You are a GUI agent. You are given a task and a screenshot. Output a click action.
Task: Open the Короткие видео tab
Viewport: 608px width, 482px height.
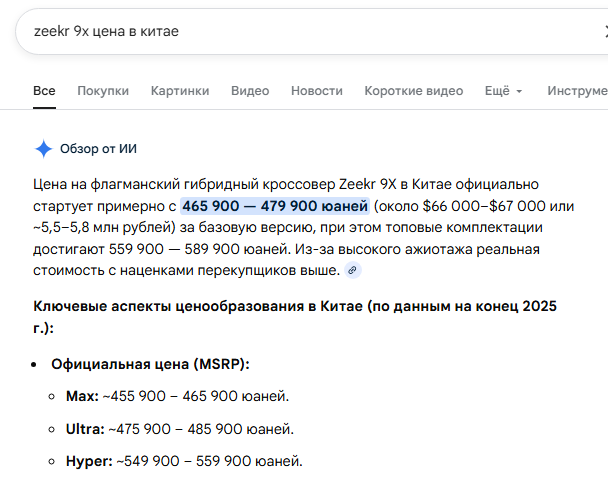[414, 91]
